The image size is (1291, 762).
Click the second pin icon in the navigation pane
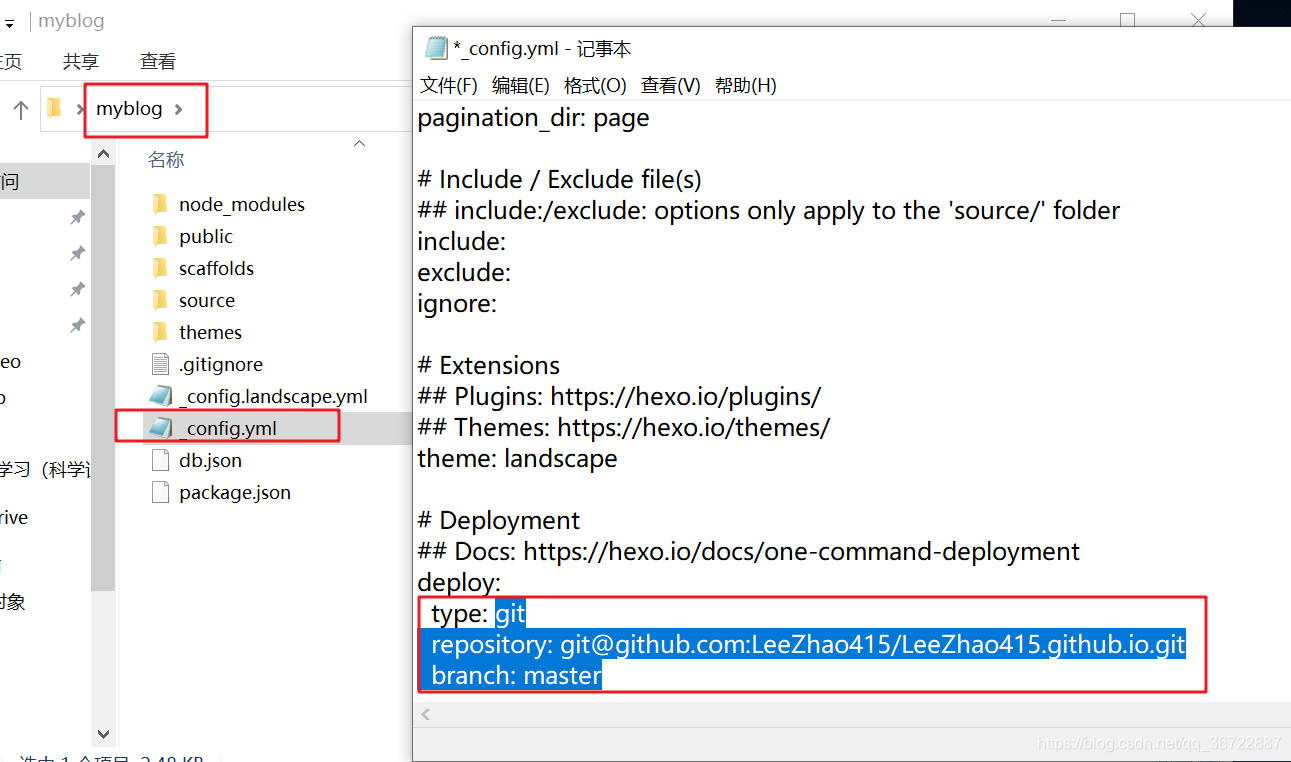pyautogui.click(x=77, y=253)
